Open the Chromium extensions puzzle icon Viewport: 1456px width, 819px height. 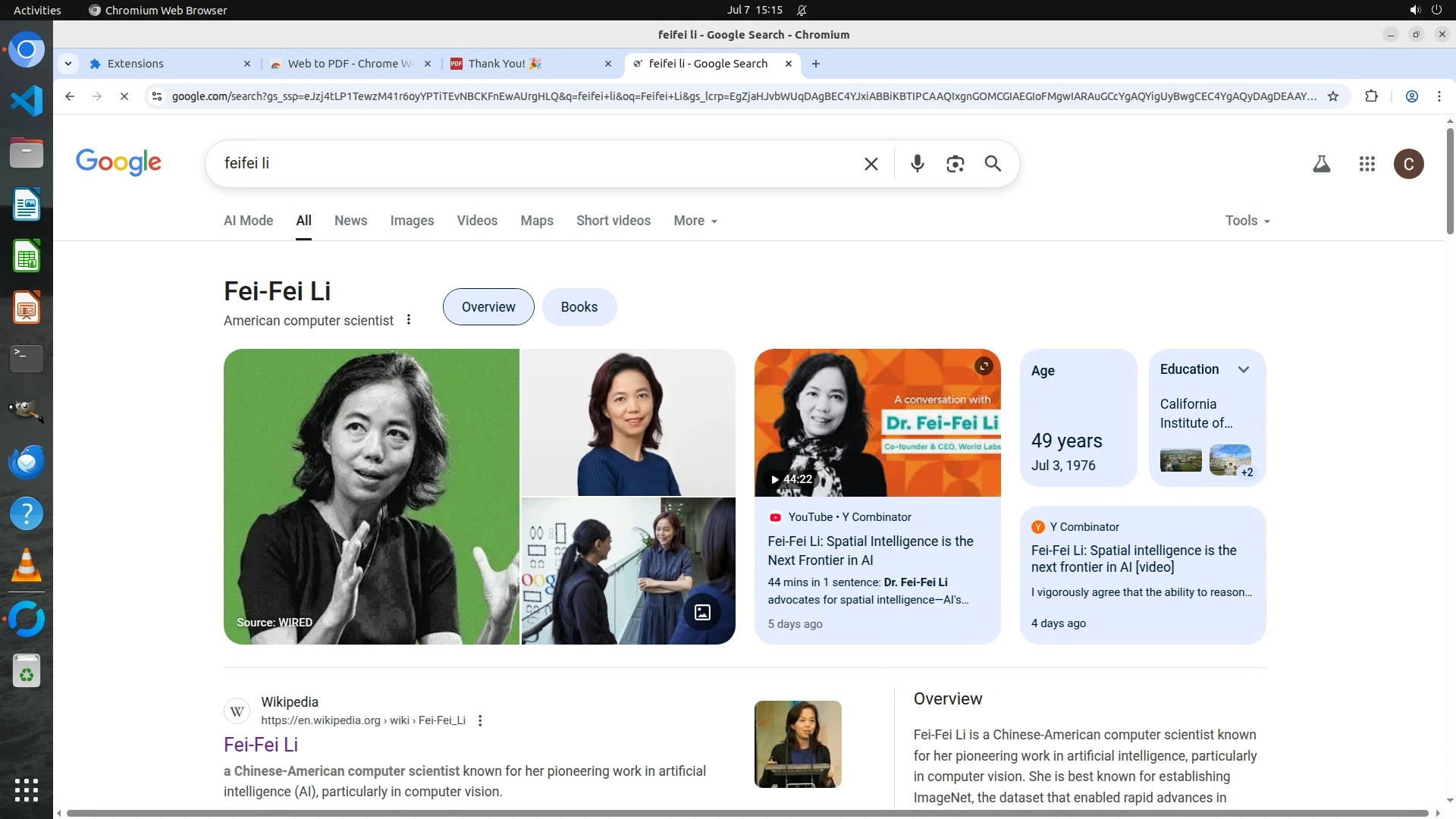tap(1371, 96)
